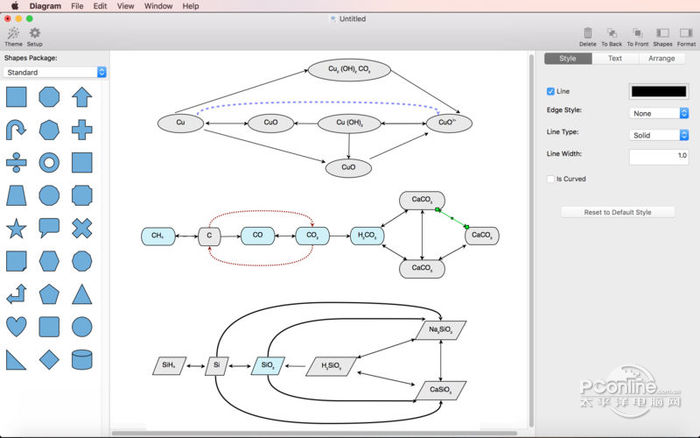Select the Na2SiO3 parallelogram node
This screenshot has width=700, height=438.
pos(441,330)
